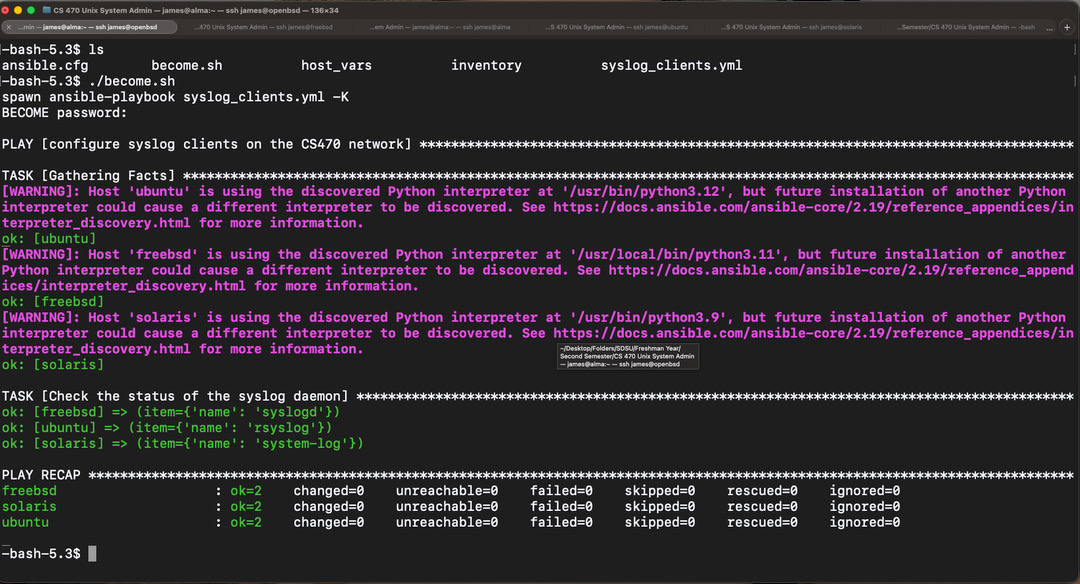Click the 'spawn ansible-playbook syslog_clients.yml -K' line
Image resolution: width=1080 pixels, height=584 pixels.
175,97
